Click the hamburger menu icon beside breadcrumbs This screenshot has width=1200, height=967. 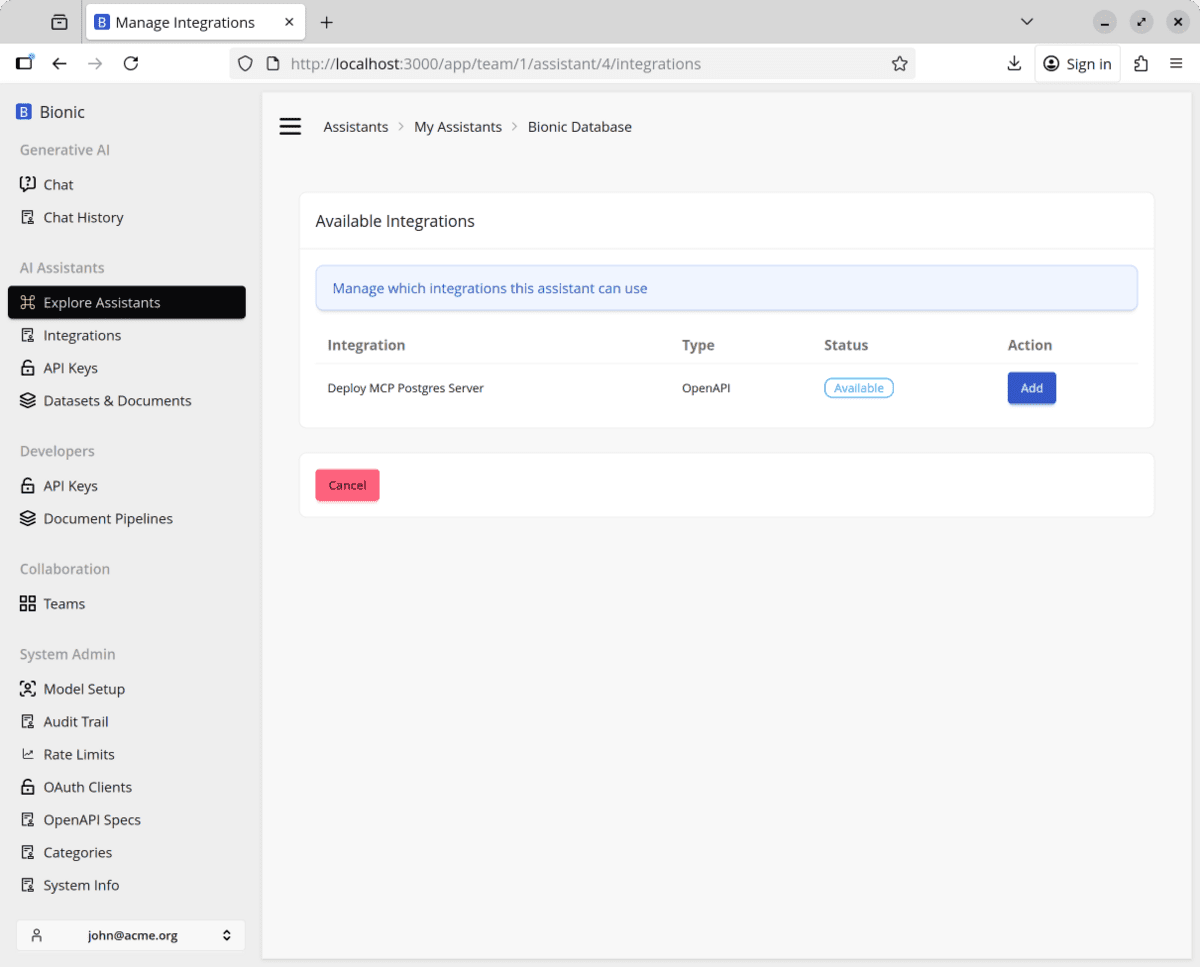[290, 127]
